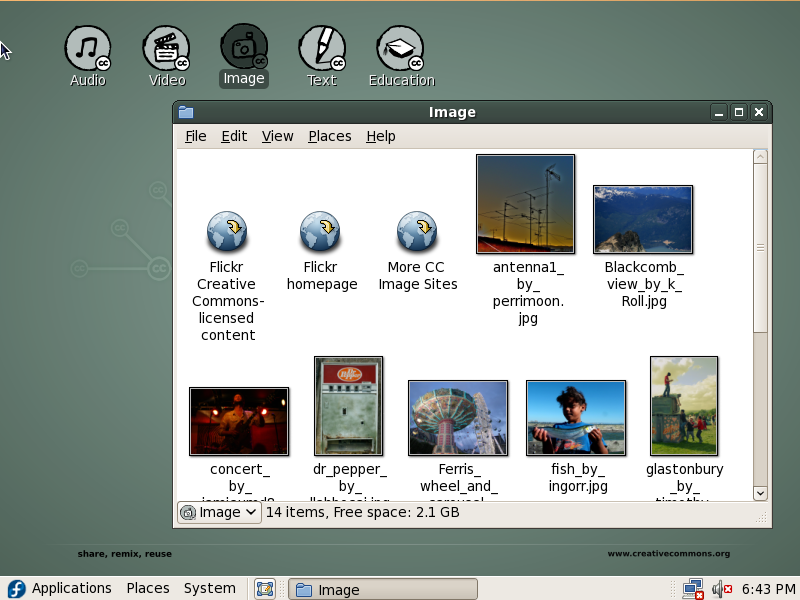
Task: Select the antenna1_by_perrimoon.jpg thumbnail
Action: [x=526, y=204]
